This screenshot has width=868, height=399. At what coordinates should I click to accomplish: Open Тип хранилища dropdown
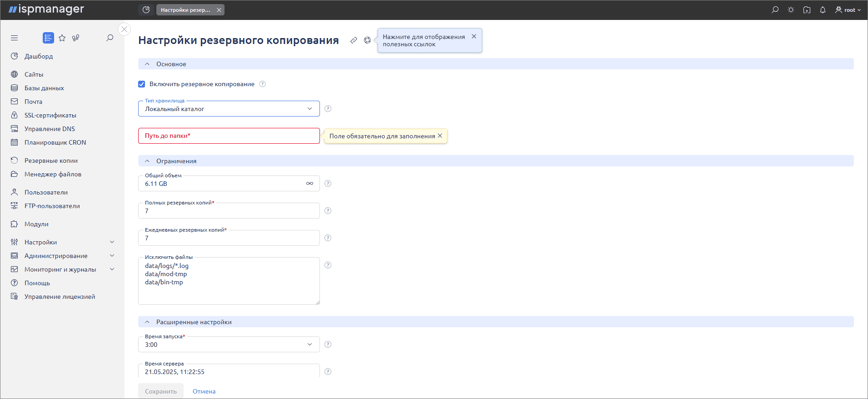(x=229, y=108)
